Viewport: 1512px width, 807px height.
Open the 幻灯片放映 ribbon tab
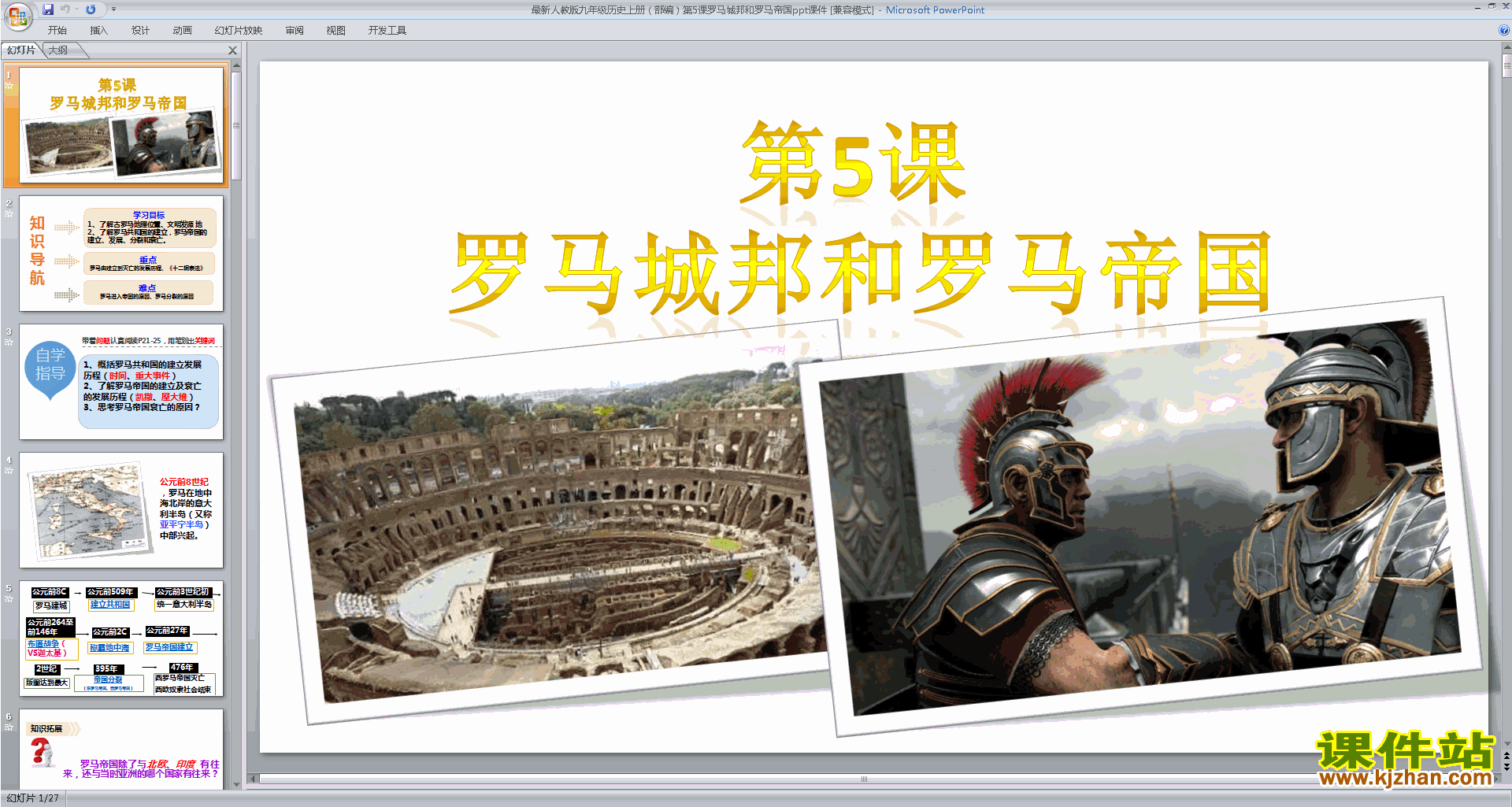[239, 31]
